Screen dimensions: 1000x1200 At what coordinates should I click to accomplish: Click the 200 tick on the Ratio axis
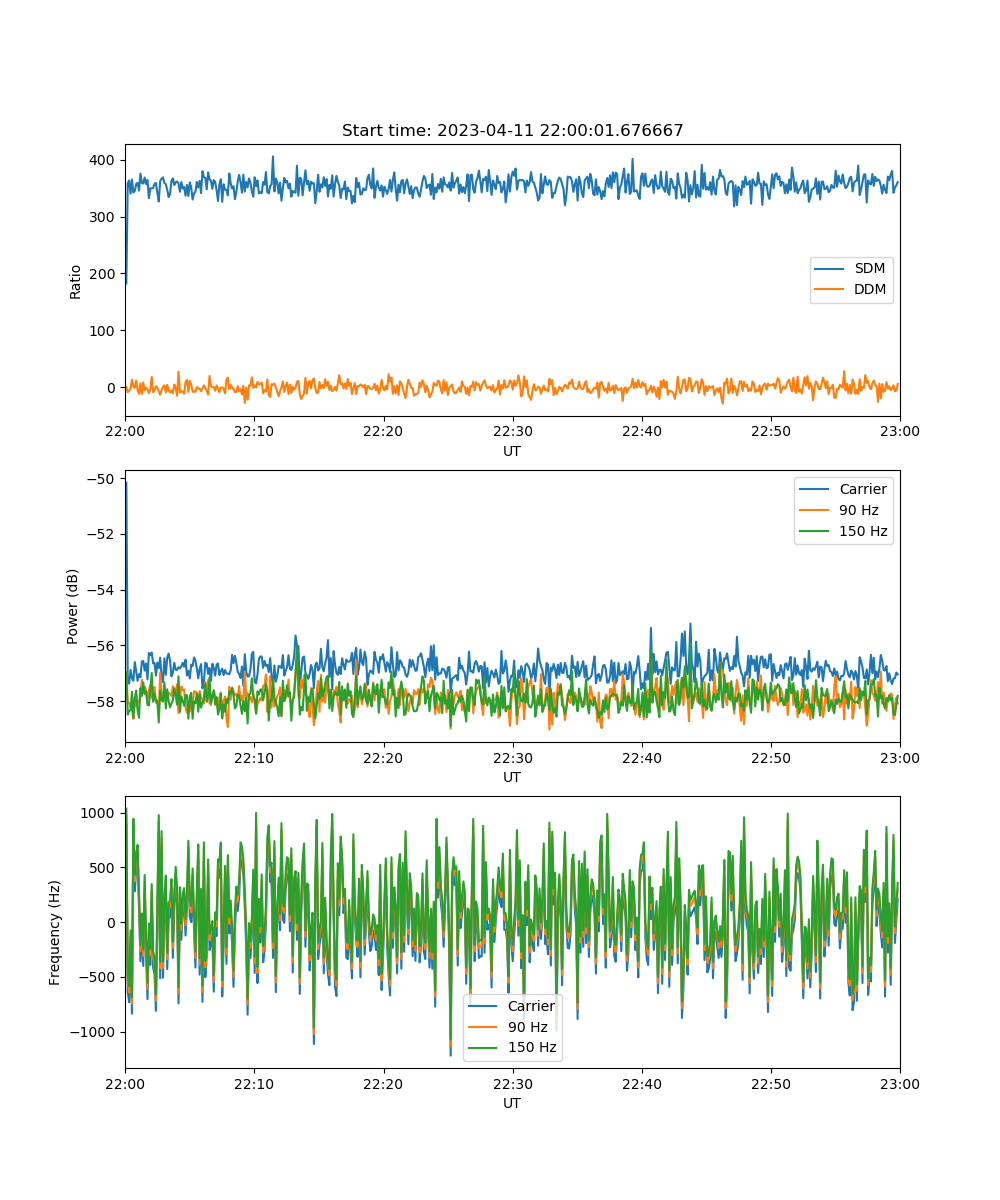point(104,274)
